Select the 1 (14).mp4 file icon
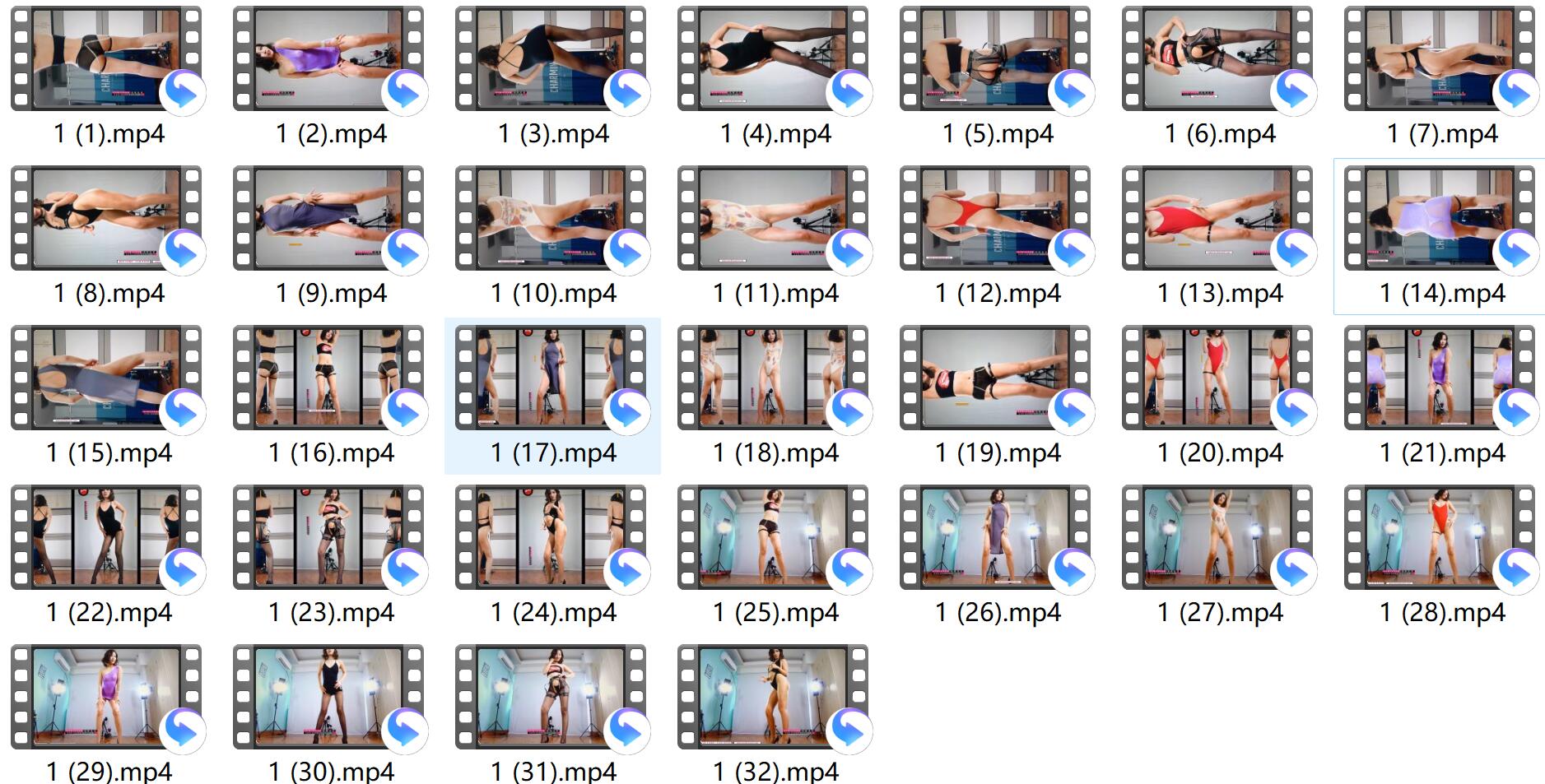The image size is (1545, 784). pos(1440,219)
